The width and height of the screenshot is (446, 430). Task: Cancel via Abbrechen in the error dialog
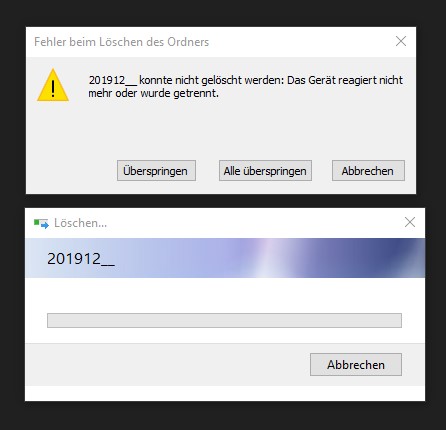coord(368,171)
